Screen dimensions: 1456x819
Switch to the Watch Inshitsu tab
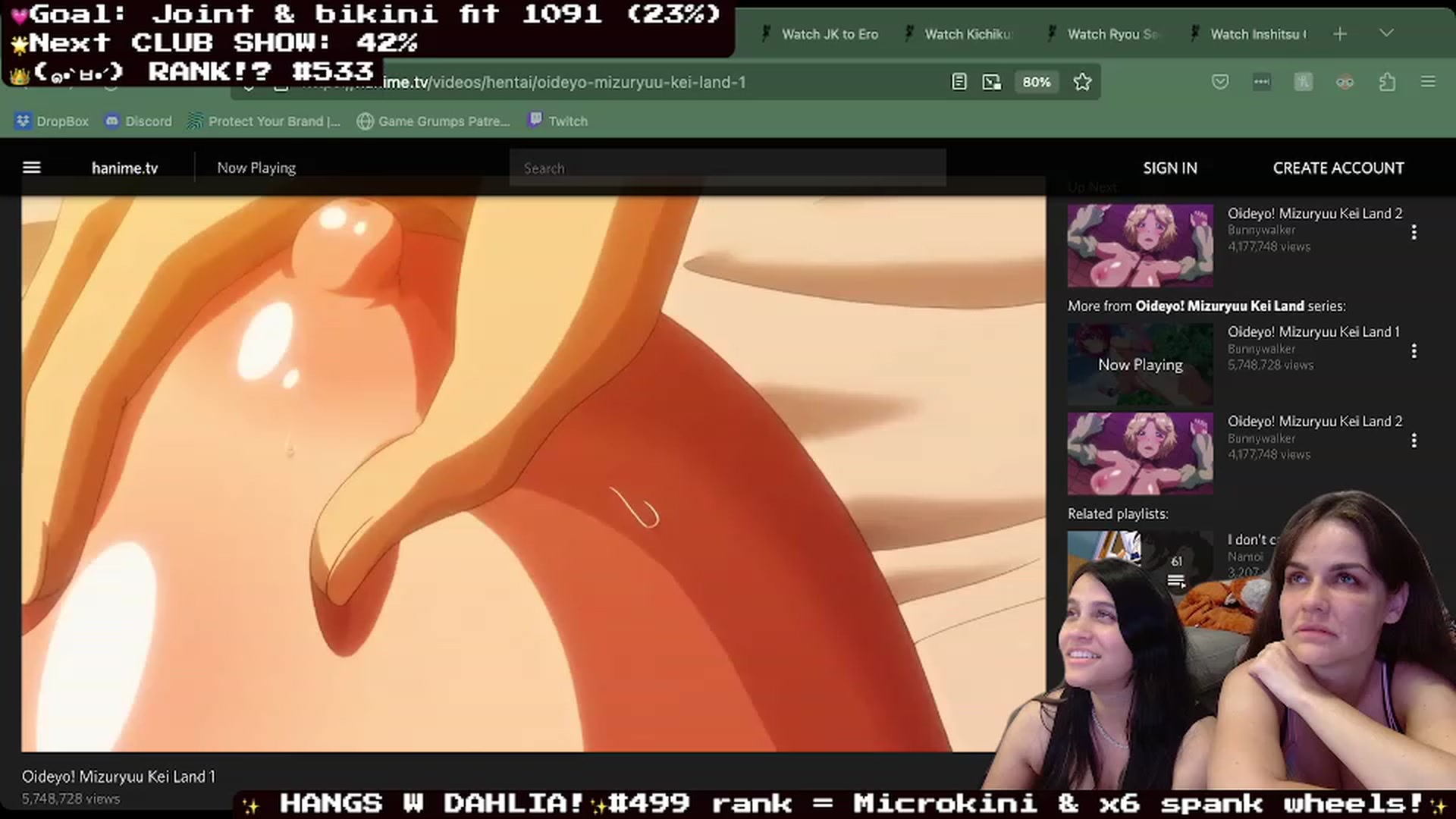point(1248,34)
